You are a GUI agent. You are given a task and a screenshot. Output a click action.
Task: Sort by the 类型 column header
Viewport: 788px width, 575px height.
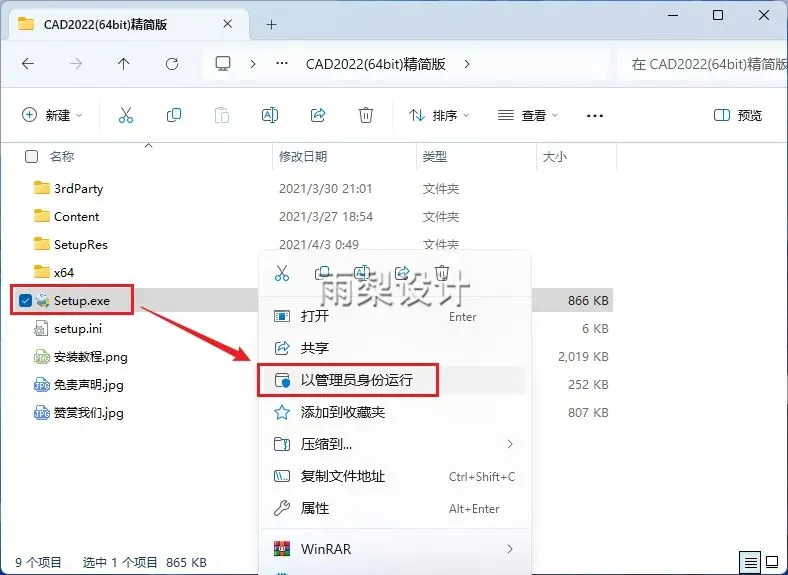[x=434, y=156]
